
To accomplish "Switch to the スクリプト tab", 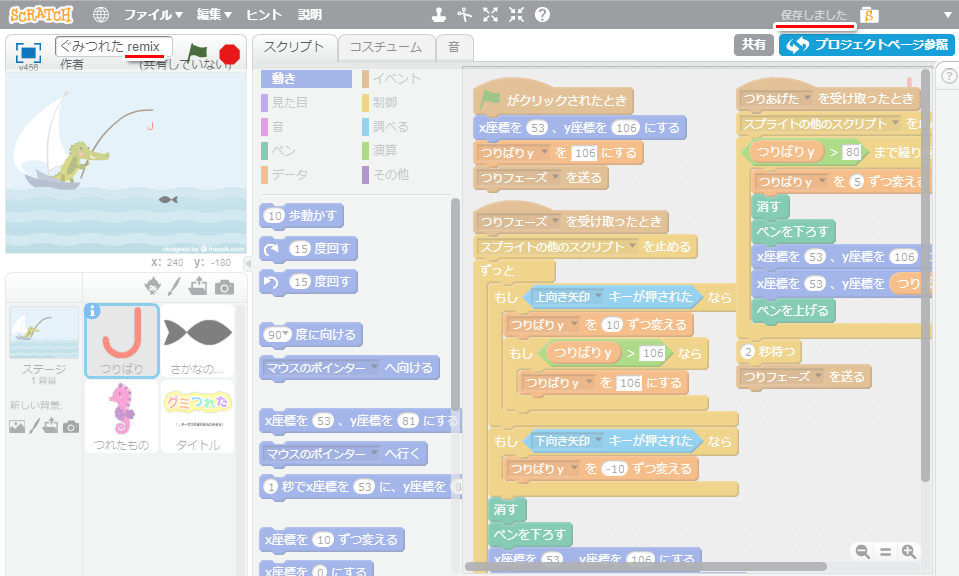I will (294, 47).
